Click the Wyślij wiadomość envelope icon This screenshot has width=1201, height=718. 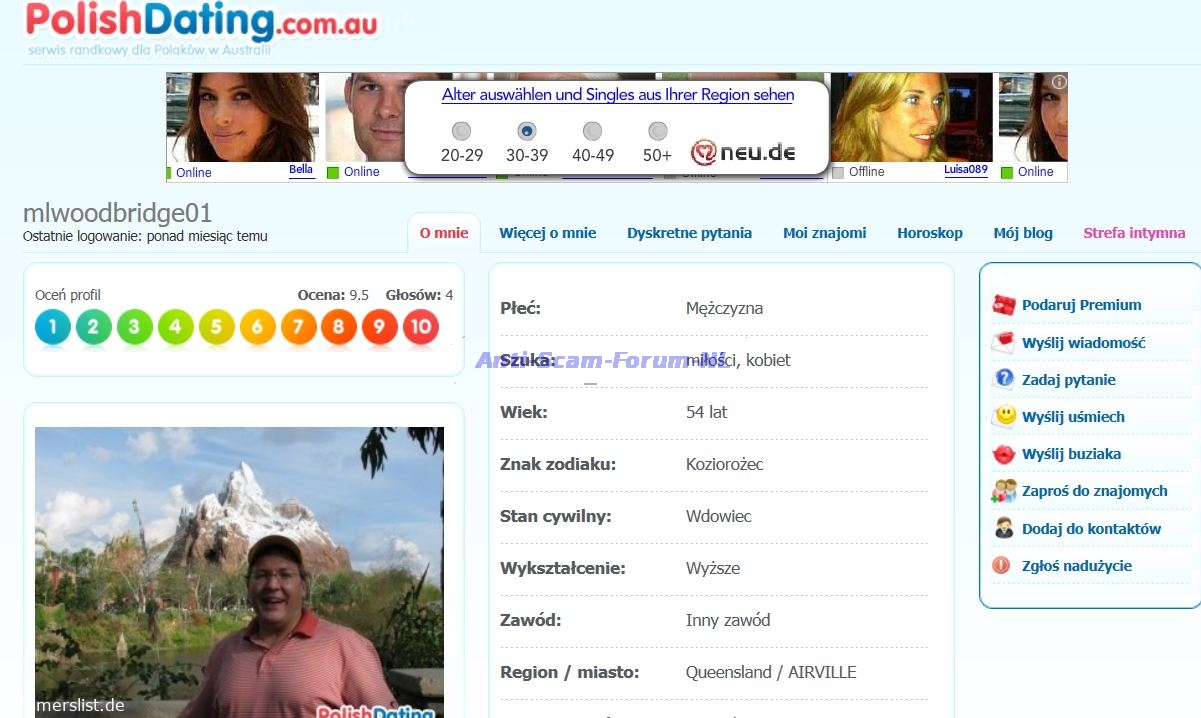tap(1003, 343)
